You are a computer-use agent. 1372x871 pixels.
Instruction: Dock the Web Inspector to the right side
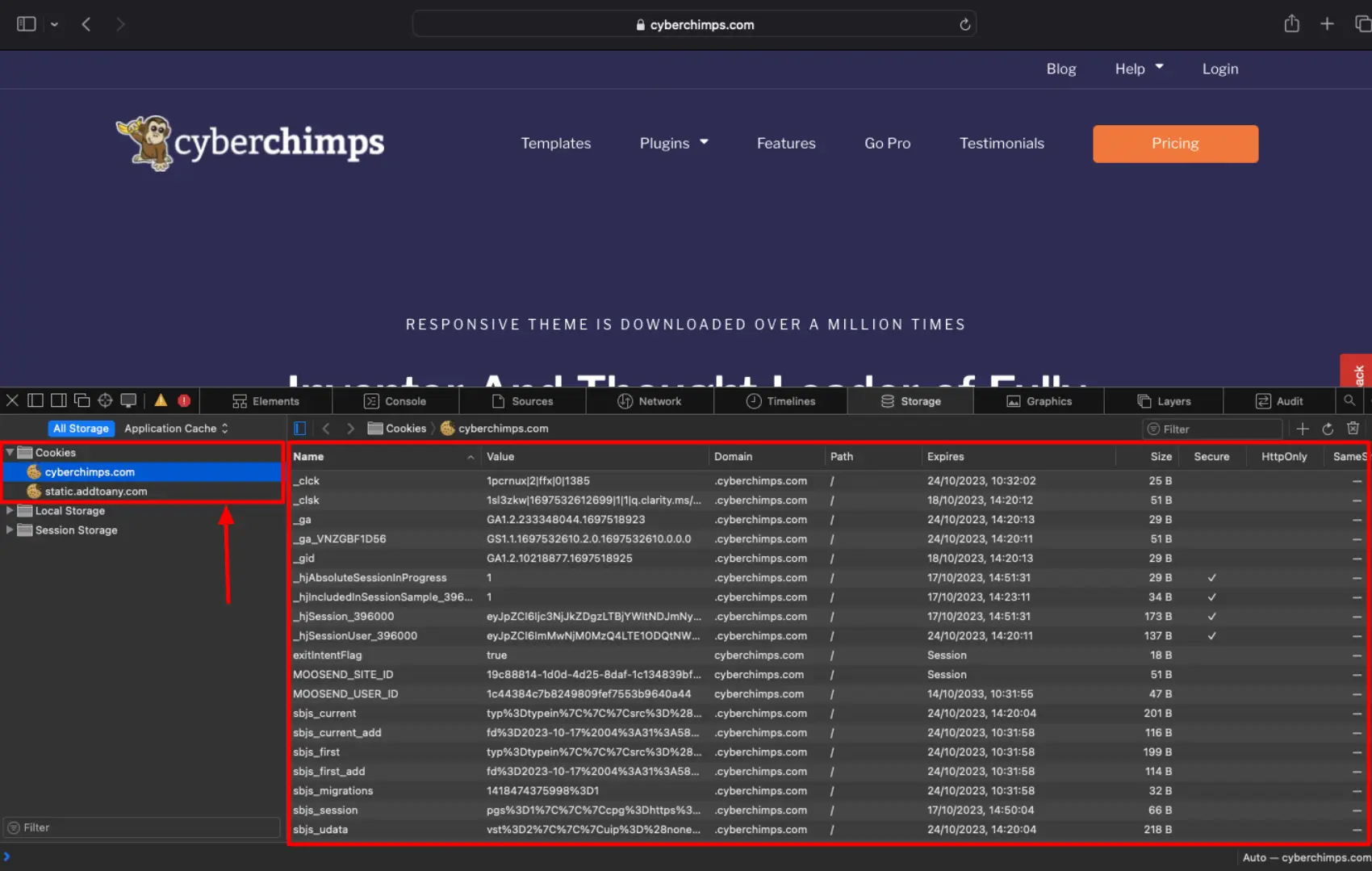pyautogui.click(x=59, y=400)
